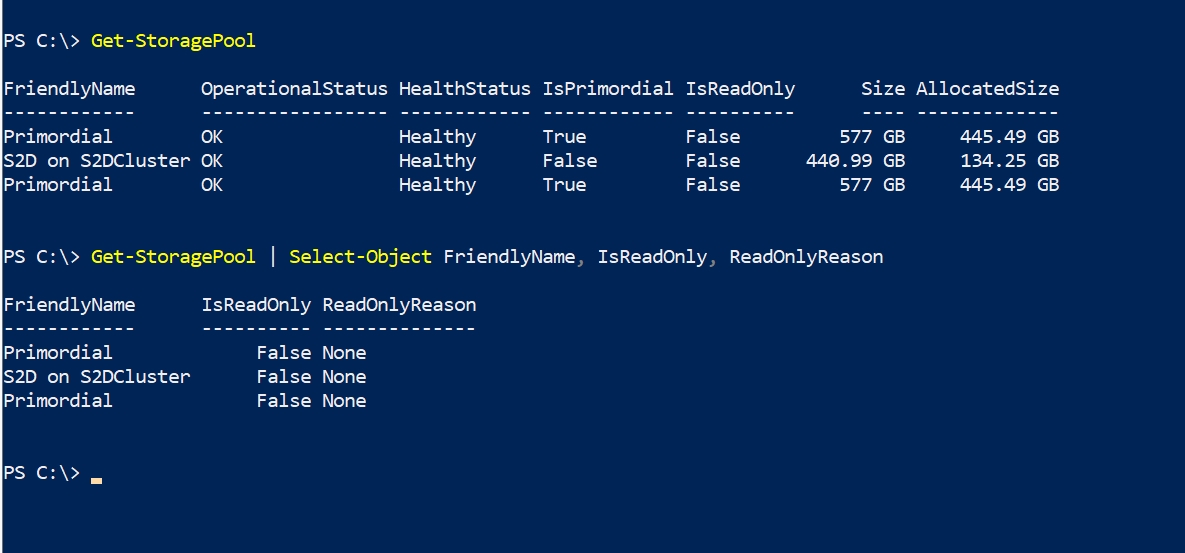
Task: Click the blinking cursor at the last prompt
Action: coord(96,480)
